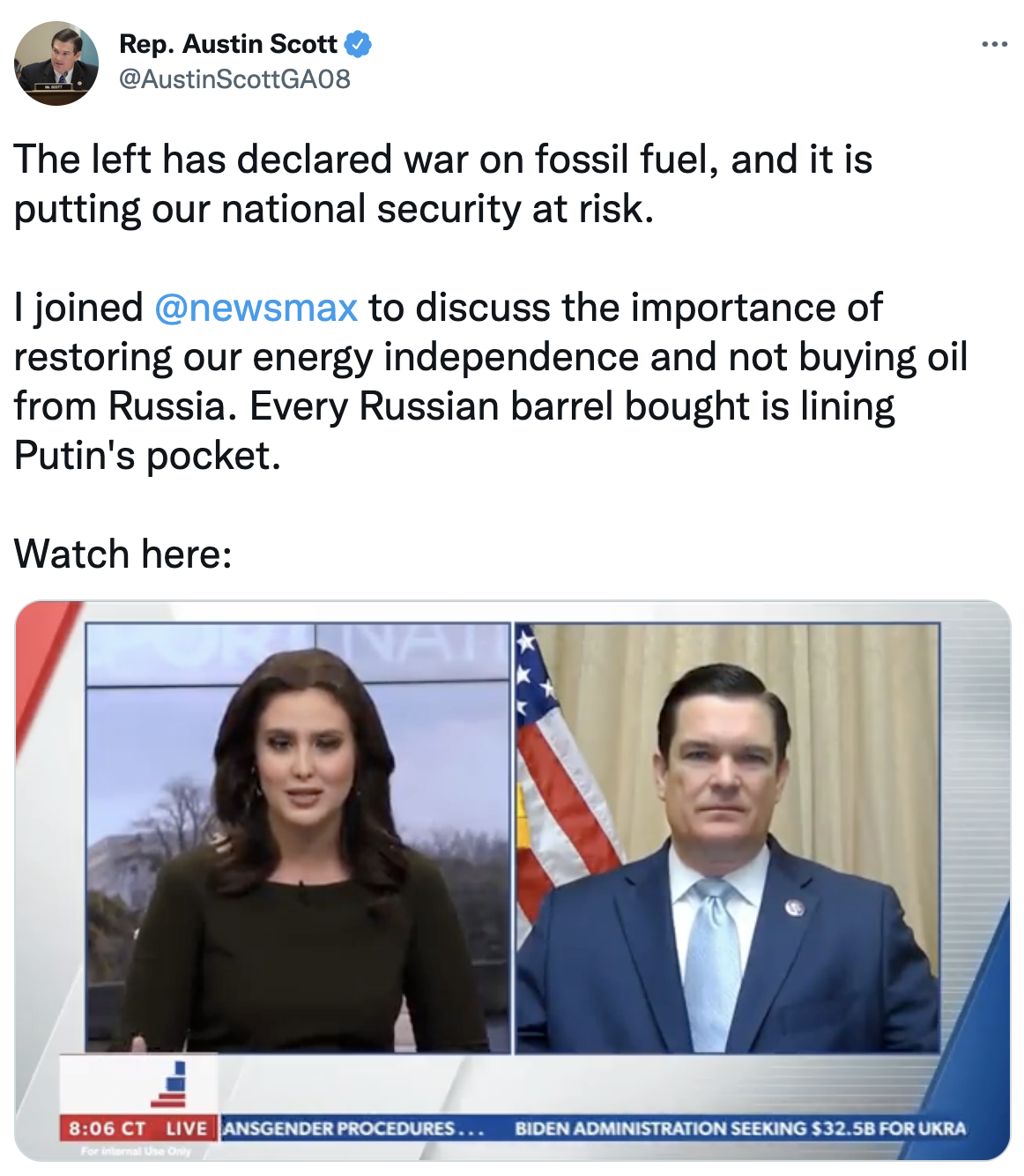Select the female host's video panel

(298, 837)
